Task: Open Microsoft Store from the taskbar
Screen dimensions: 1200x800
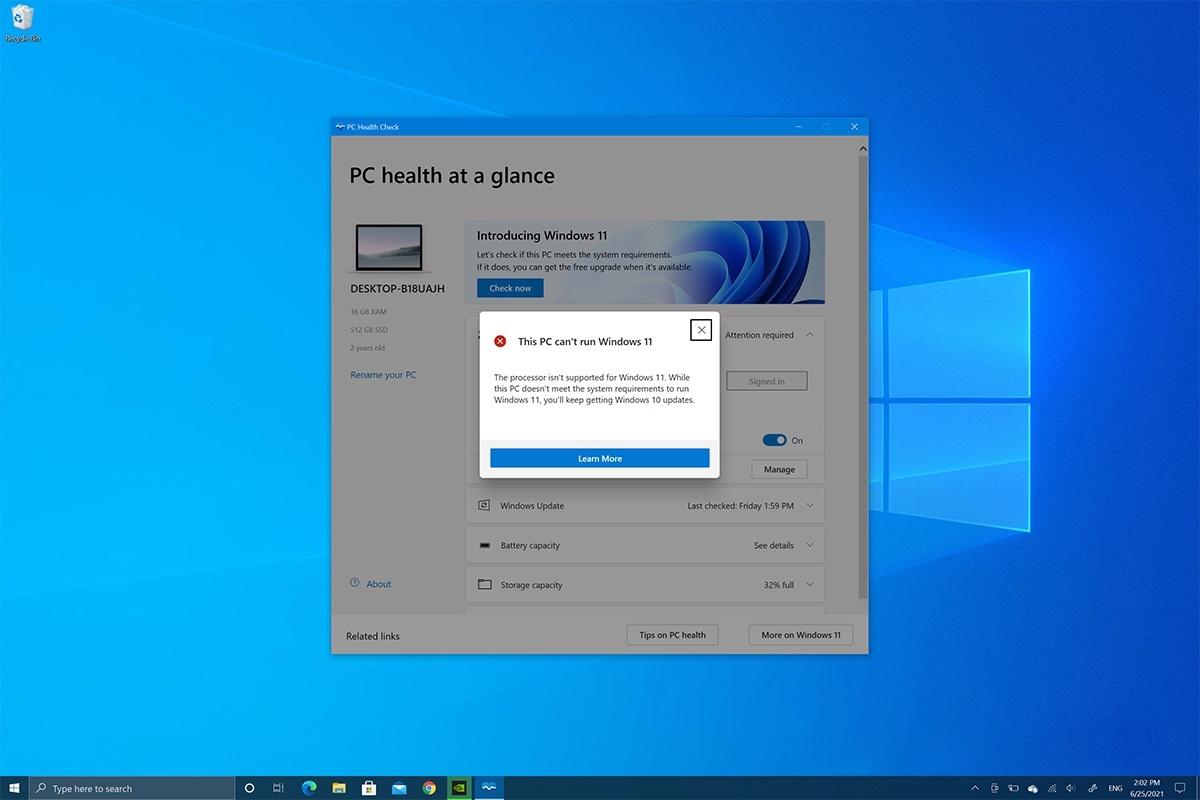Action: pos(368,788)
